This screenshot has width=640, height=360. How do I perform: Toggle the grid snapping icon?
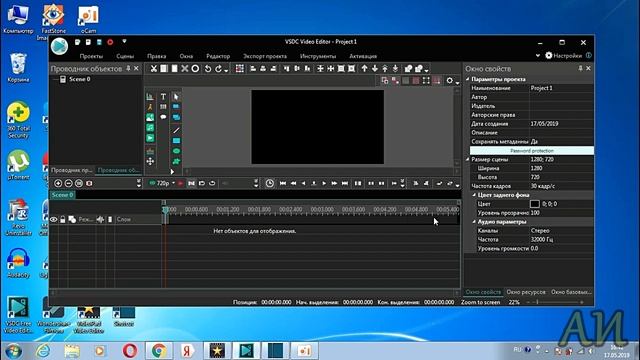point(240,69)
